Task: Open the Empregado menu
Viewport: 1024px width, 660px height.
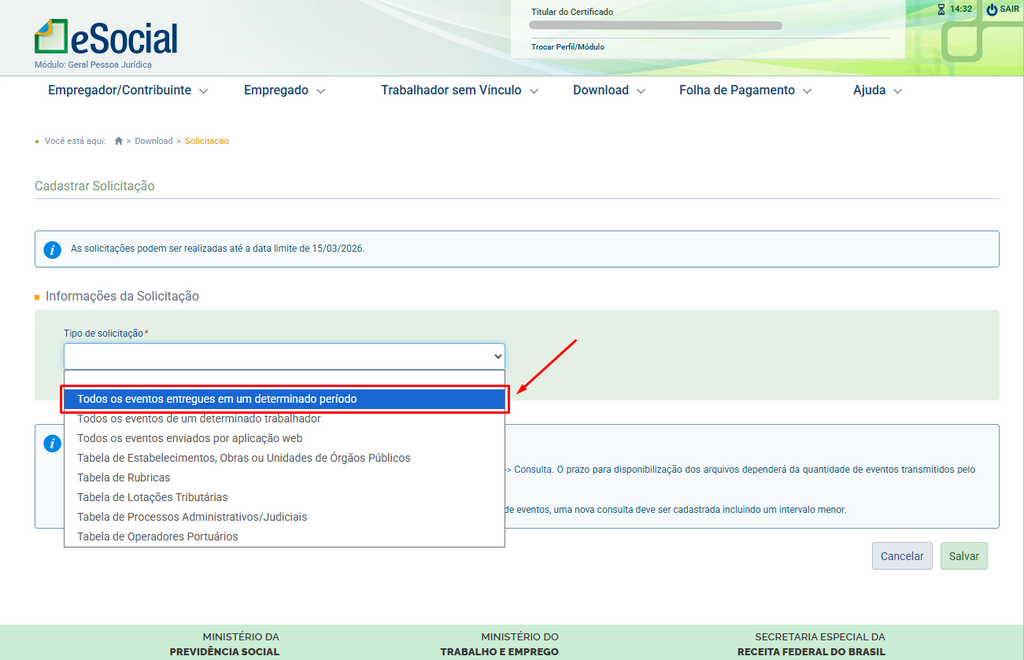Action: click(284, 90)
